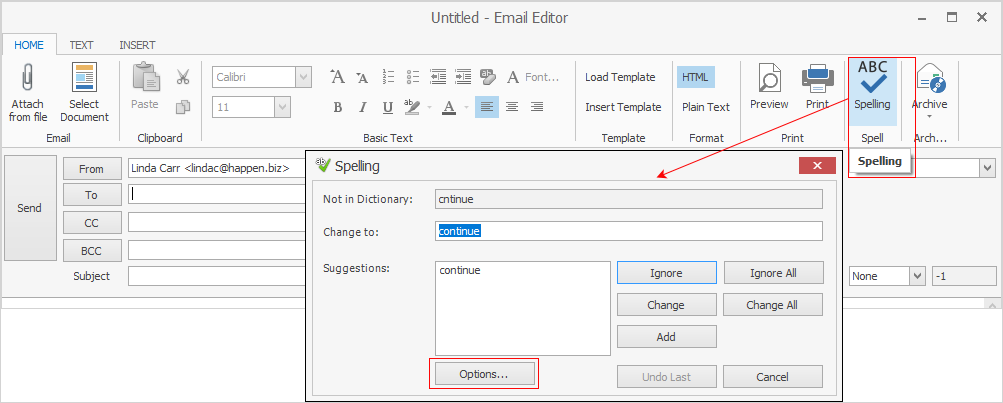This screenshot has height=403, width=1003.
Task: Switch to the TEXT ribbon tab
Action: point(81,45)
